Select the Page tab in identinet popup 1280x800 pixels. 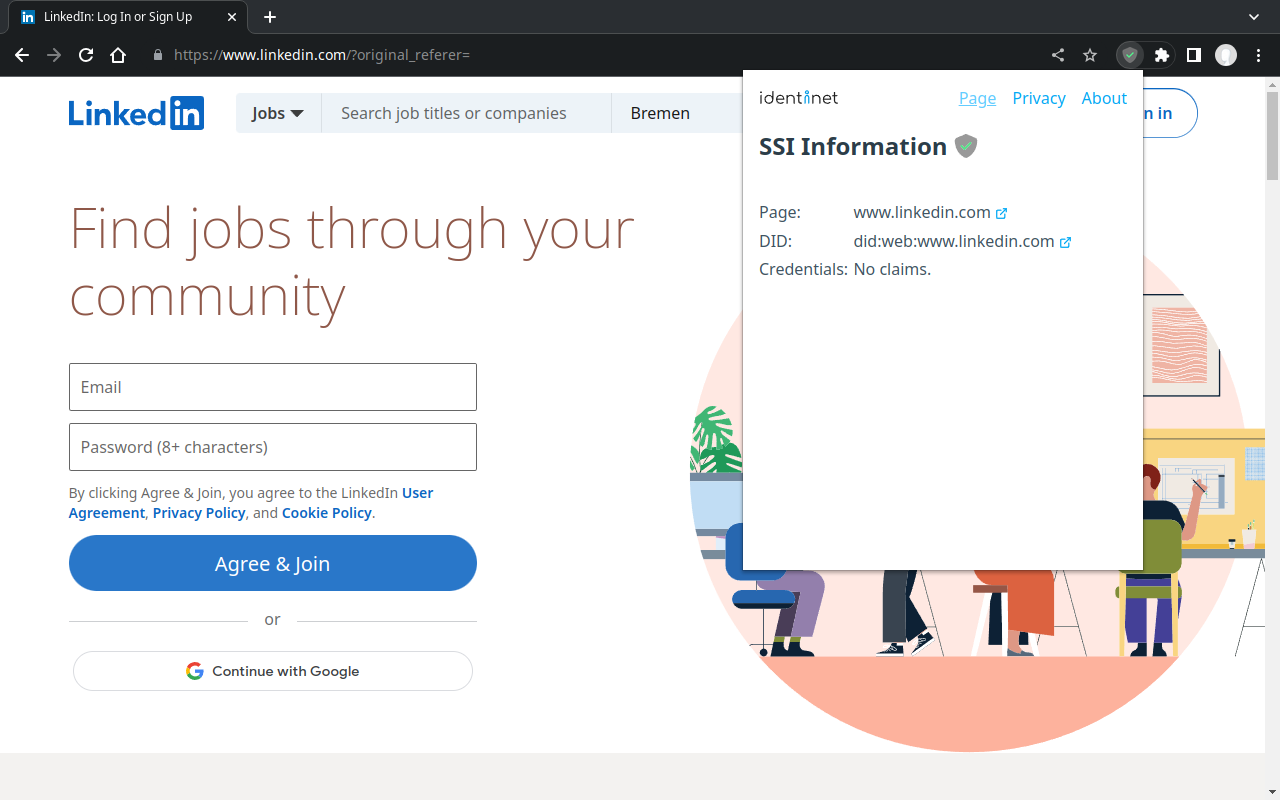977,98
